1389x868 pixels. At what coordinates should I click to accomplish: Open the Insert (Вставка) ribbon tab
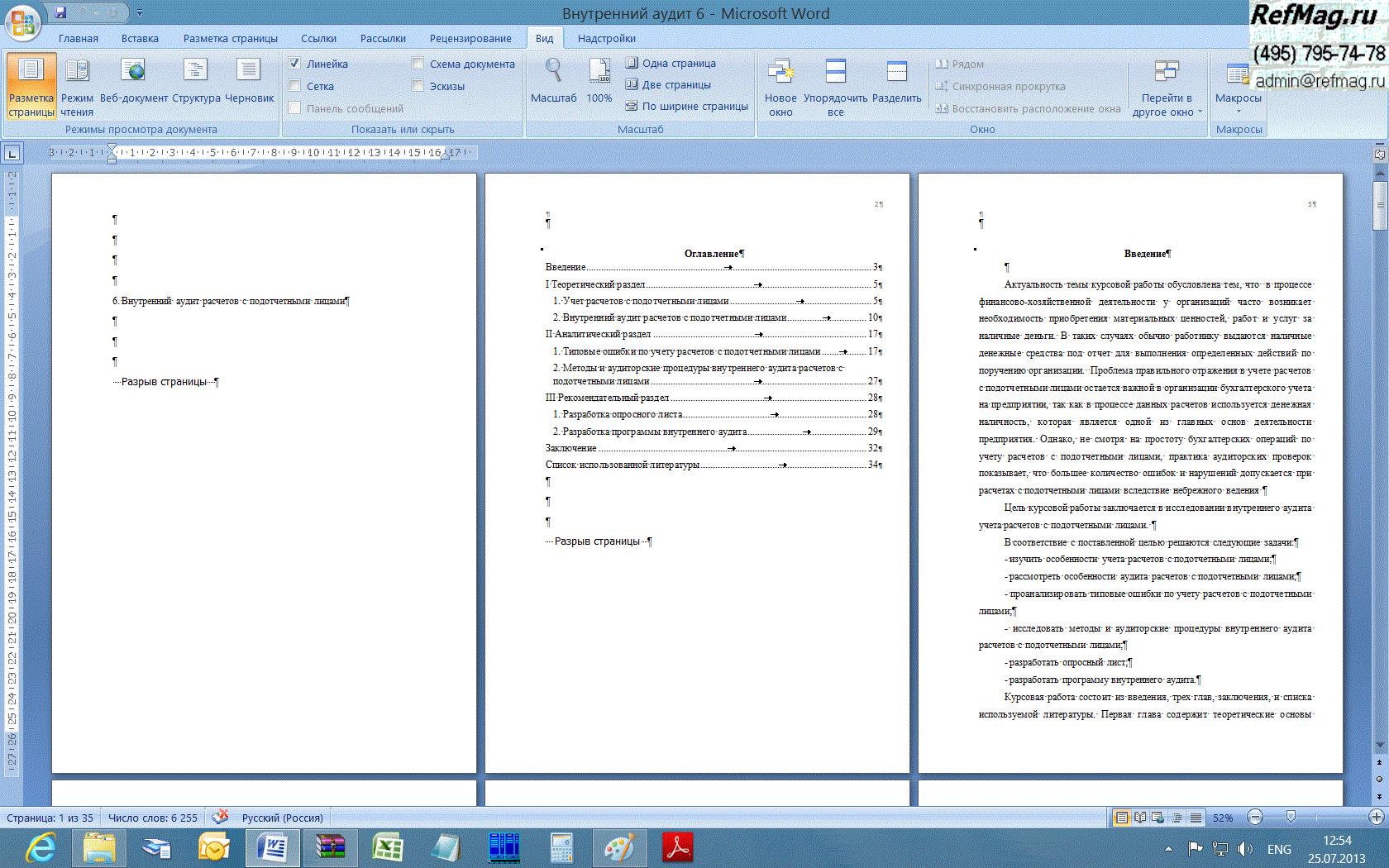click(x=140, y=39)
